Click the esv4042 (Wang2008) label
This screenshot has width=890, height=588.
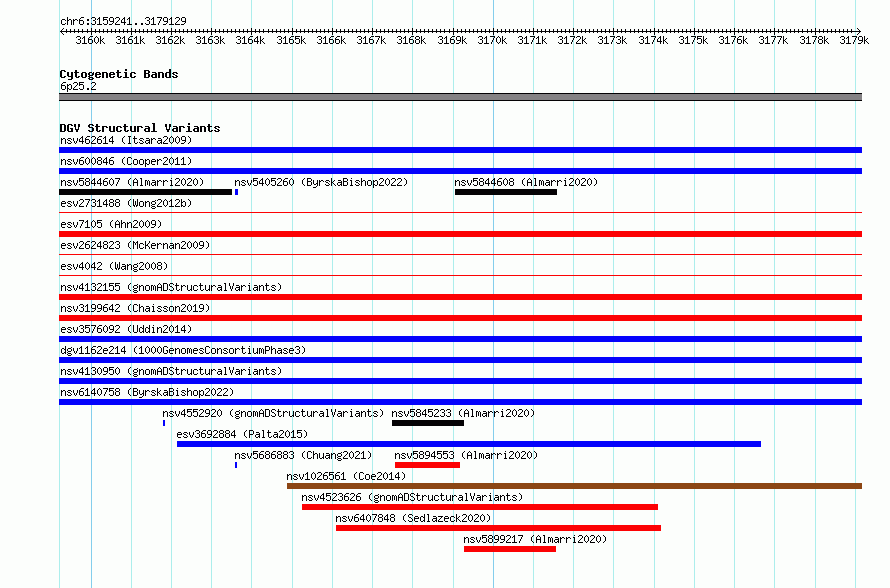[114, 266]
